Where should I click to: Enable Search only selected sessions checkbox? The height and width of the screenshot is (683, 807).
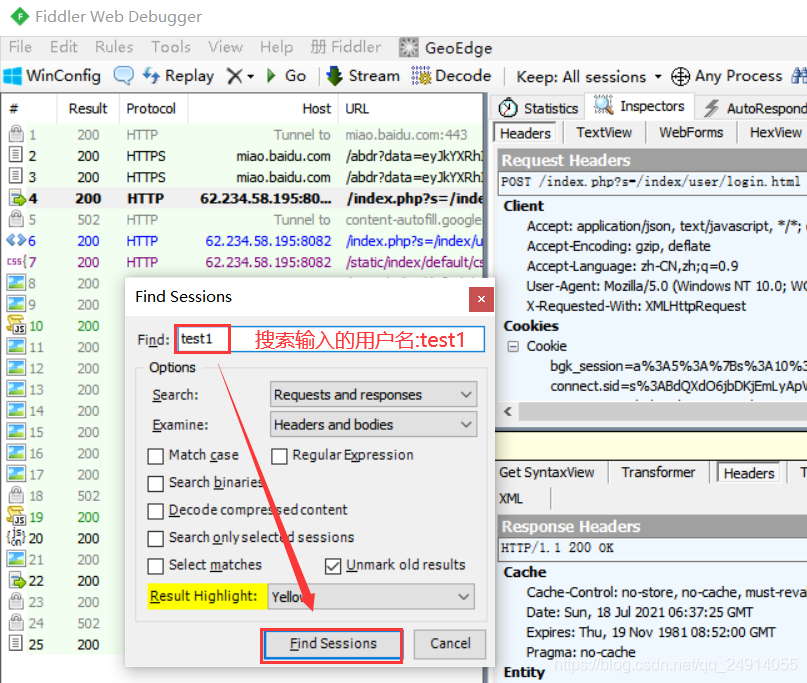(x=155, y=538)
